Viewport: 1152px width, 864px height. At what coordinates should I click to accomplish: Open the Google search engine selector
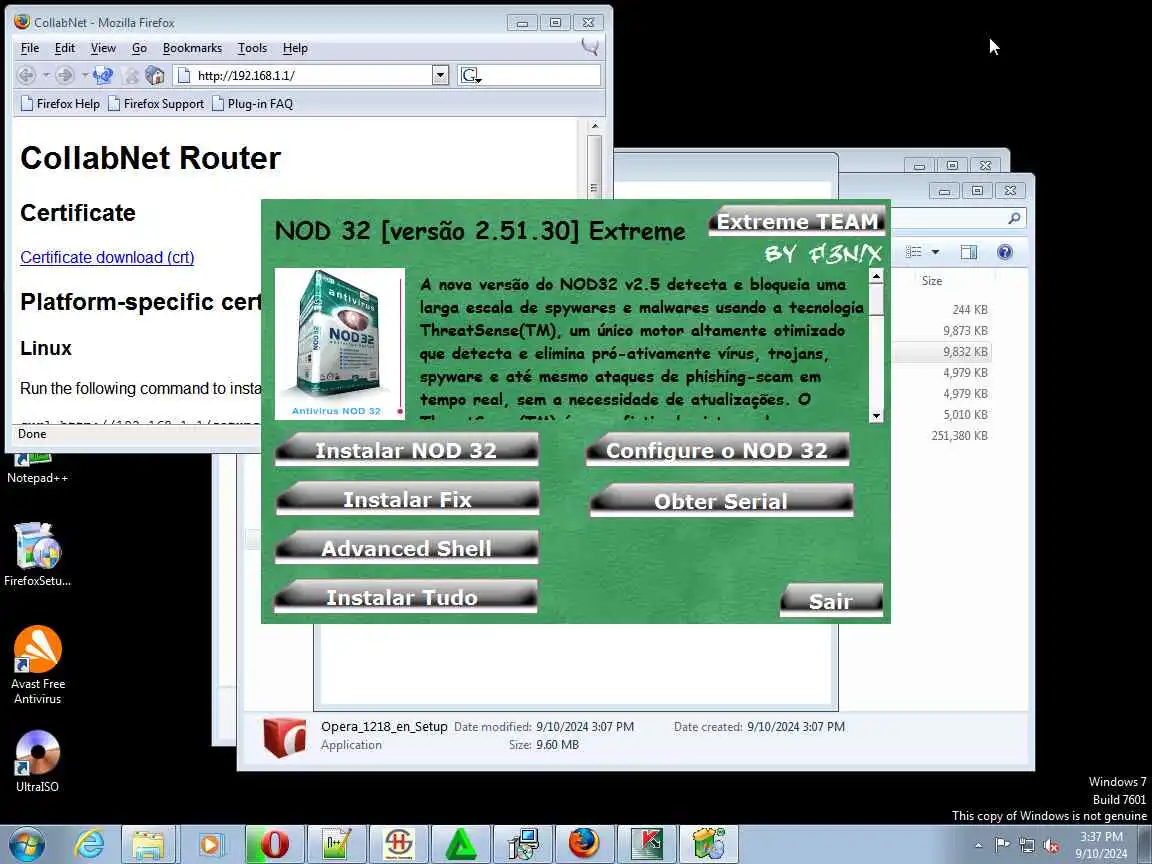pos(470,75)
